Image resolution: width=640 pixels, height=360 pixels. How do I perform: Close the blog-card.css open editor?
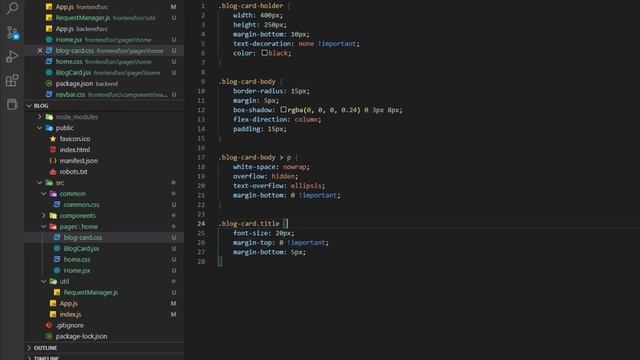(x=40, y=51)
